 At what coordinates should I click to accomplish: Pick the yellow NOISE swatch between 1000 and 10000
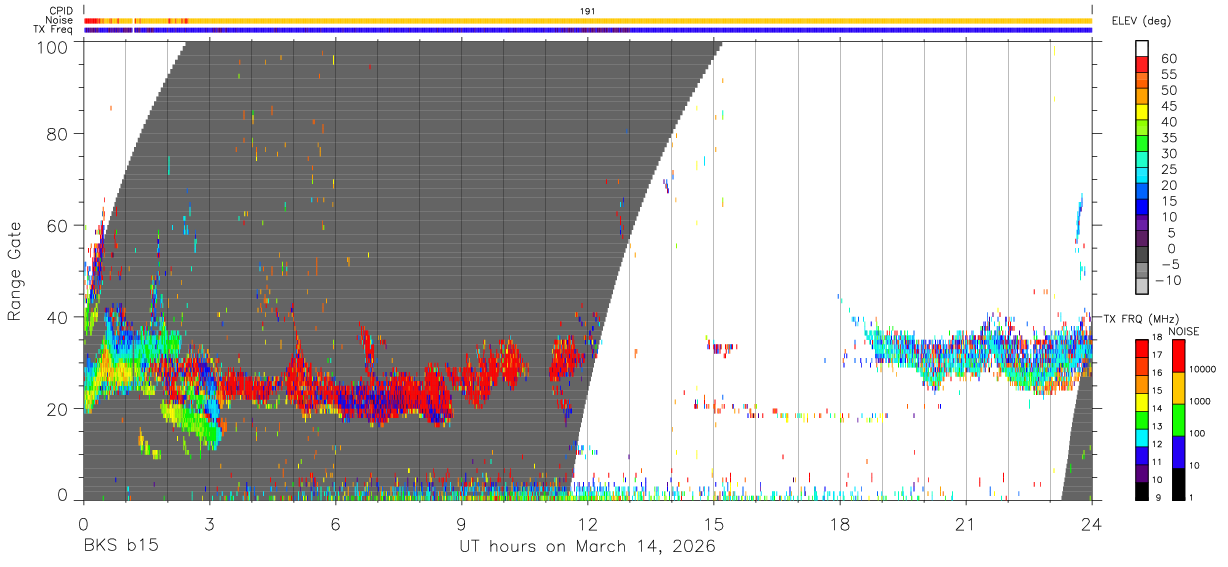[1177, 388]
